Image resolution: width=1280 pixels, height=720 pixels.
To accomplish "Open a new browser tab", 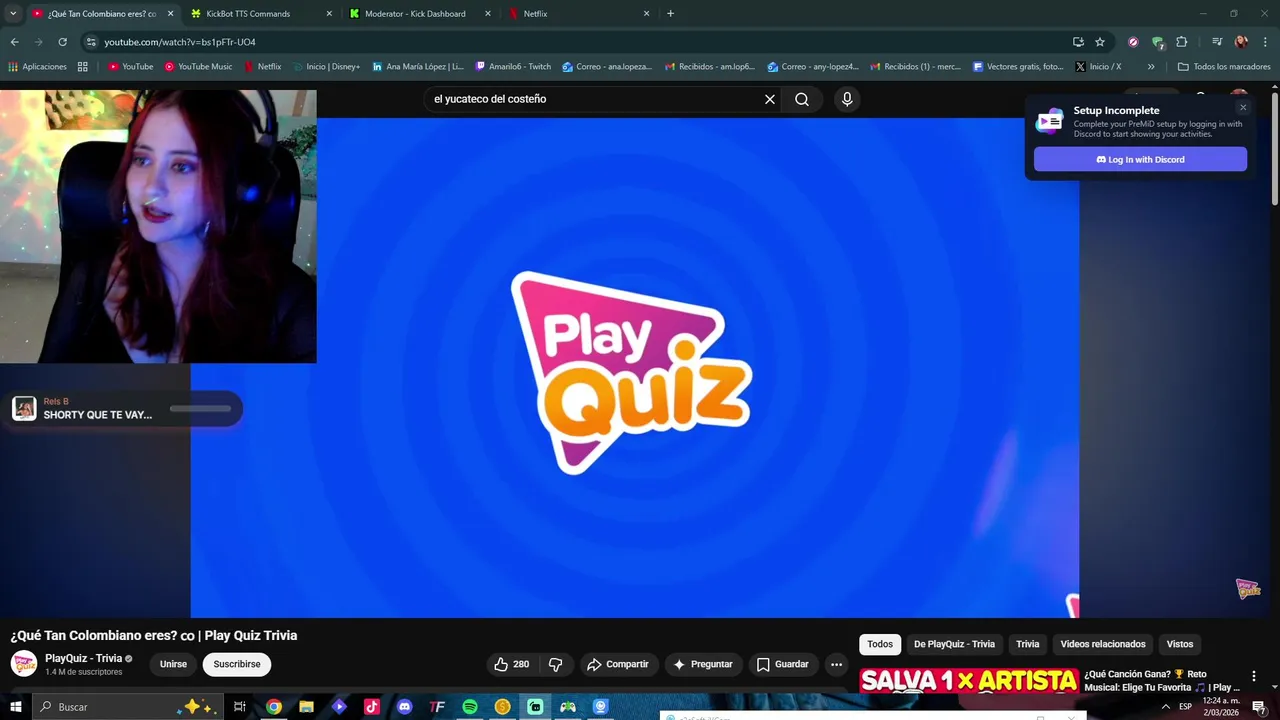I will pyautogui.click(x=670, y=14).
